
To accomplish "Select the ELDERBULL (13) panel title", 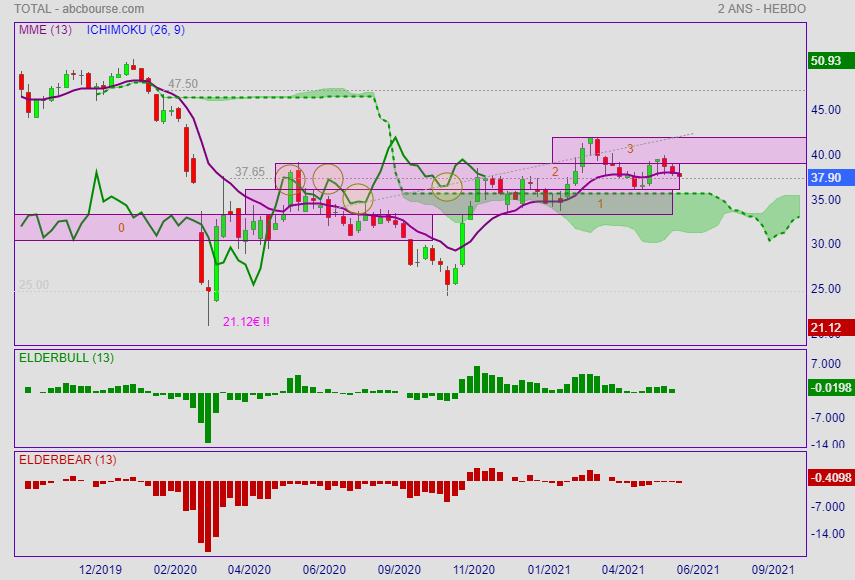I will pos(67,358).
